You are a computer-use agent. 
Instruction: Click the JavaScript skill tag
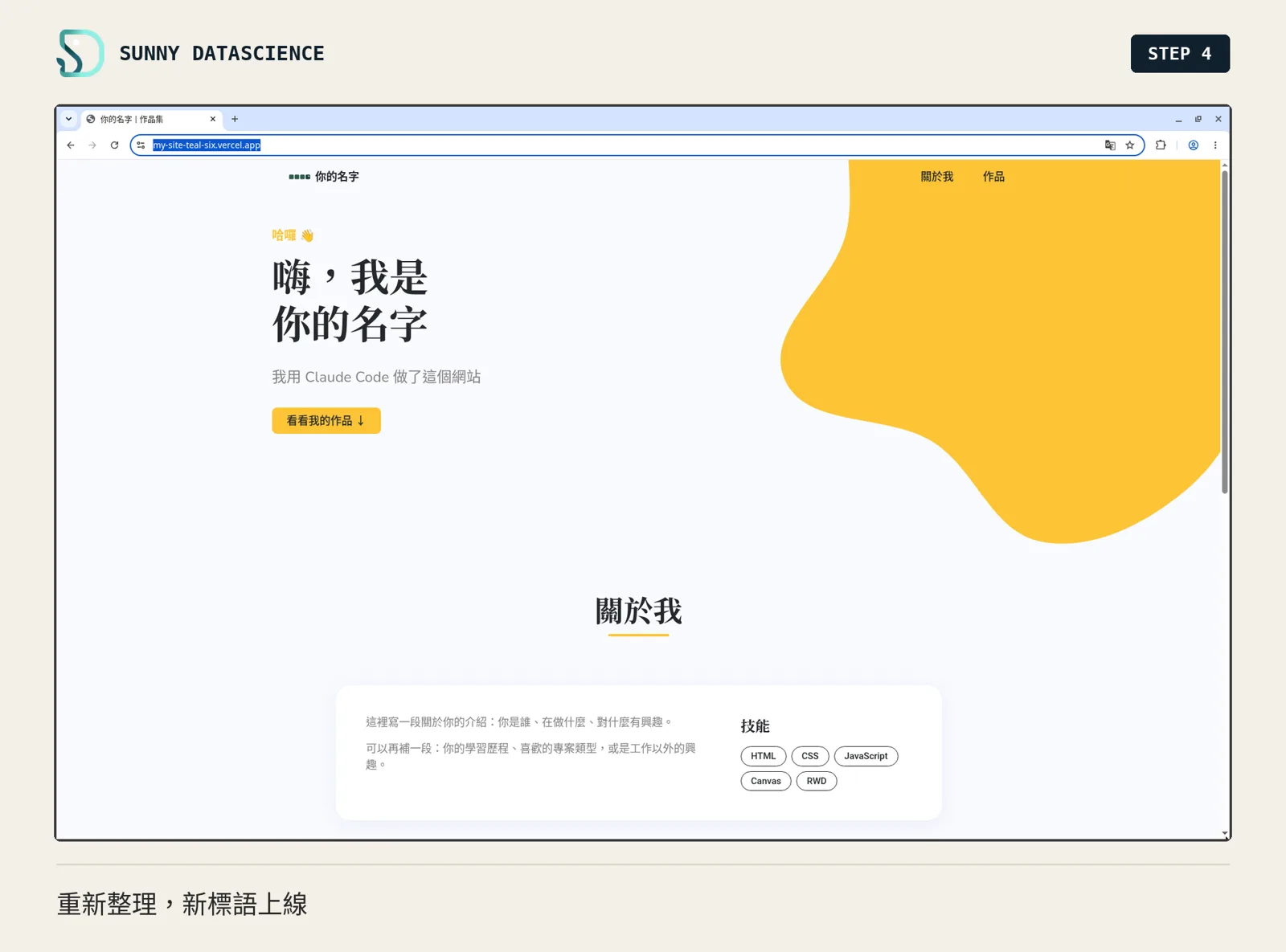tap(866, 756)
